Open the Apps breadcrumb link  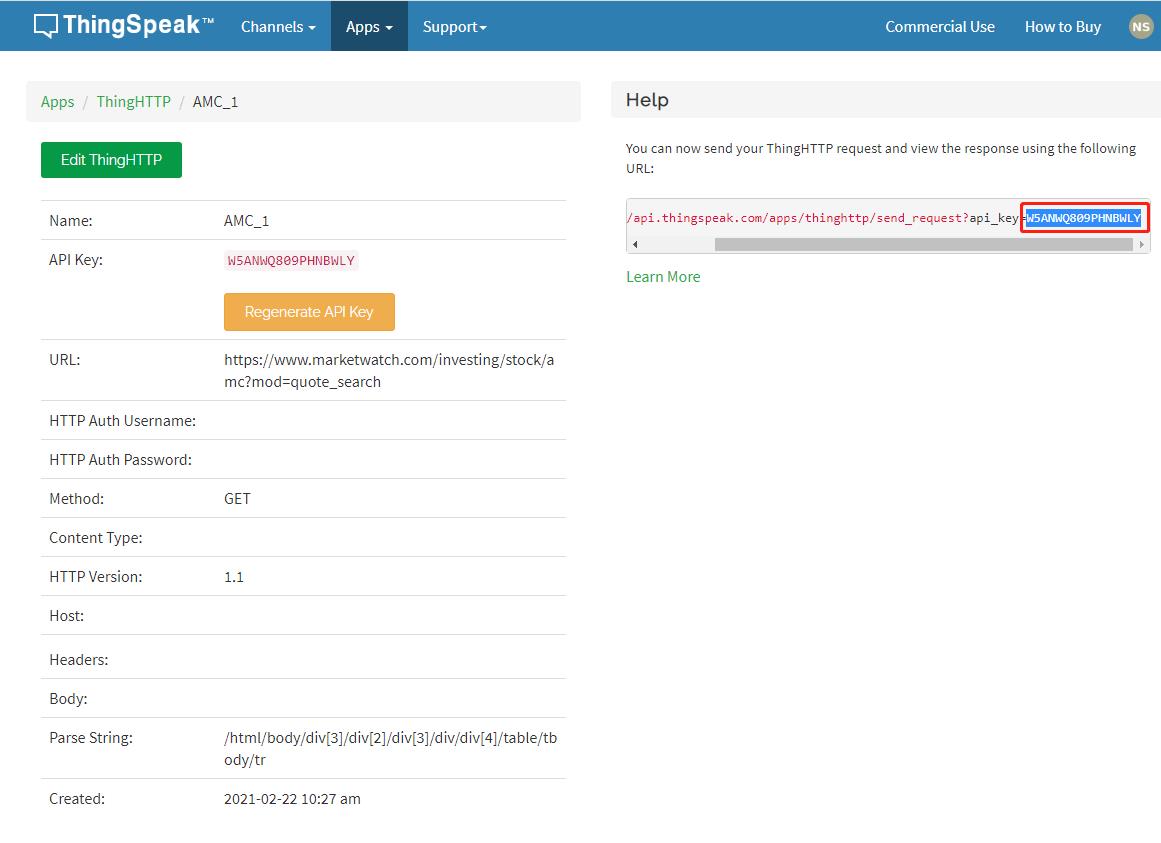point(57,101)
